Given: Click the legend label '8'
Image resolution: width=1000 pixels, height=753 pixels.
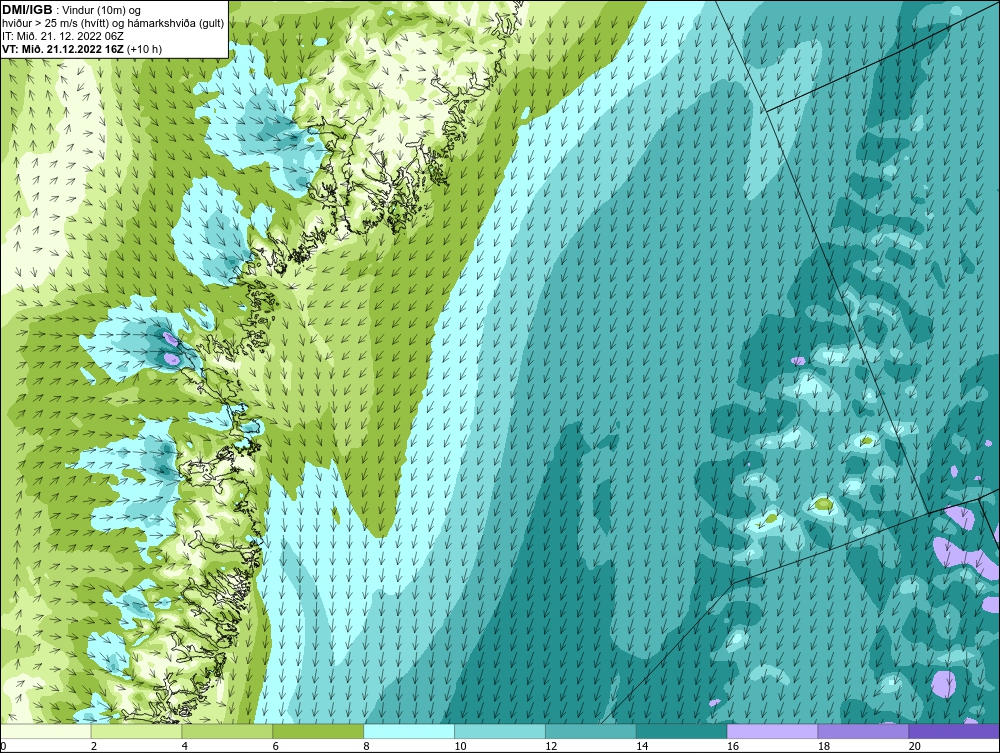Looking at the screenshot, I should [366, 746].
